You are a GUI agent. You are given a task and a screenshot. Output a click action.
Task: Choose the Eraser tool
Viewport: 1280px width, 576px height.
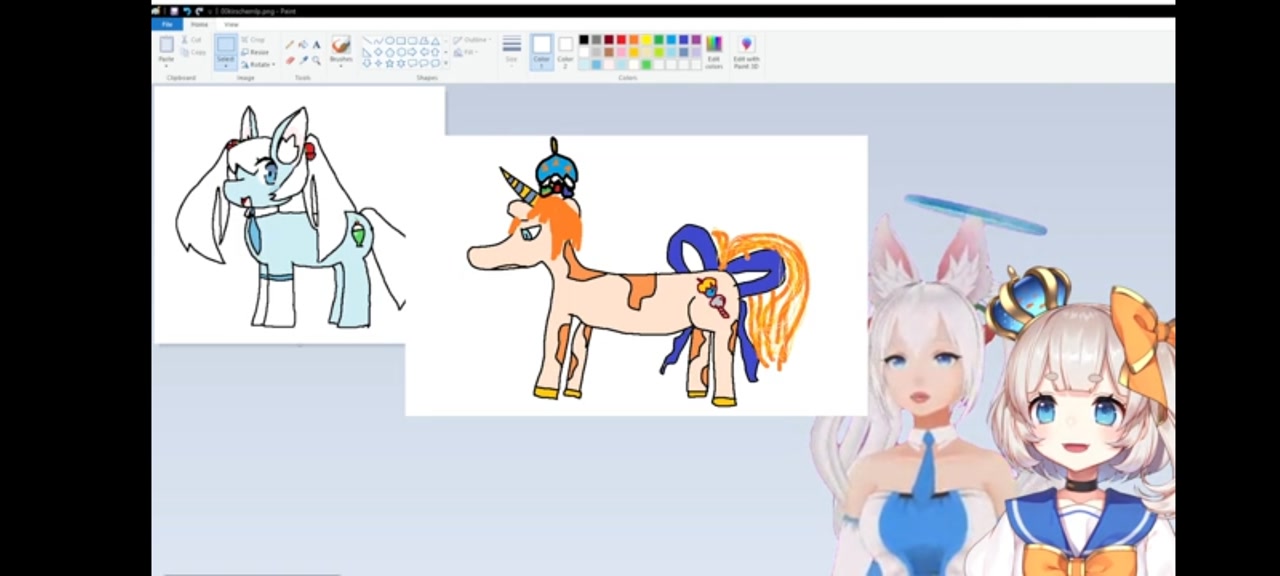pos(290,60)
